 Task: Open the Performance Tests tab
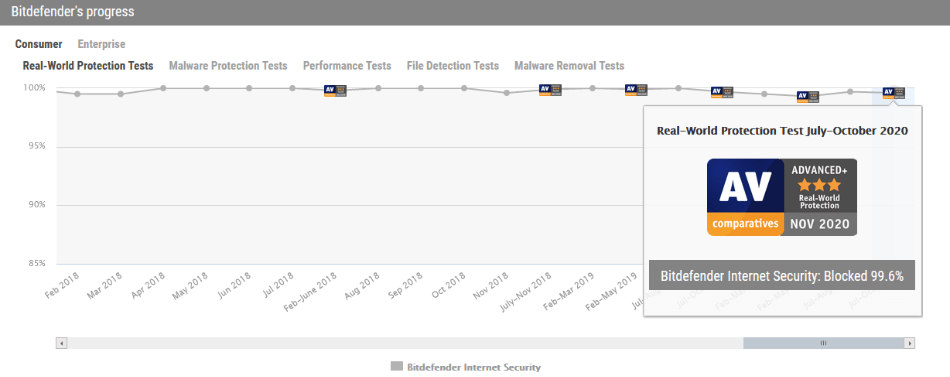(x=347, y=65)
